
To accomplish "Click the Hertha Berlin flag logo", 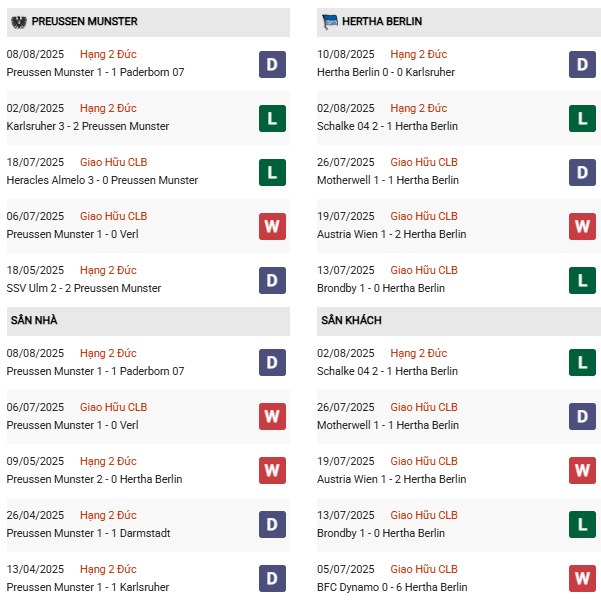I will coord(330,21).
